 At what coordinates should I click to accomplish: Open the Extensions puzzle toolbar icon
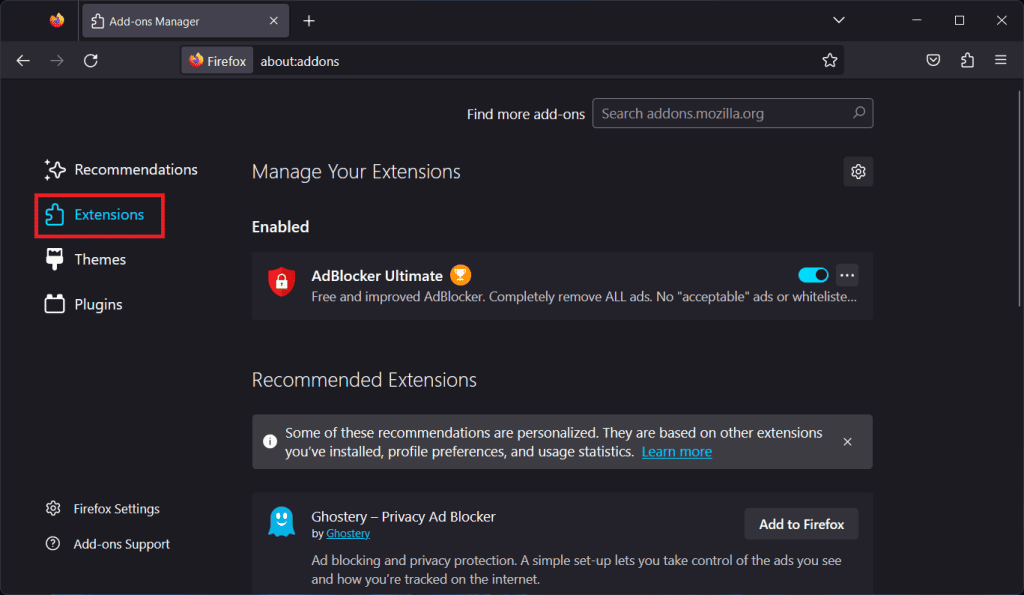966,61
